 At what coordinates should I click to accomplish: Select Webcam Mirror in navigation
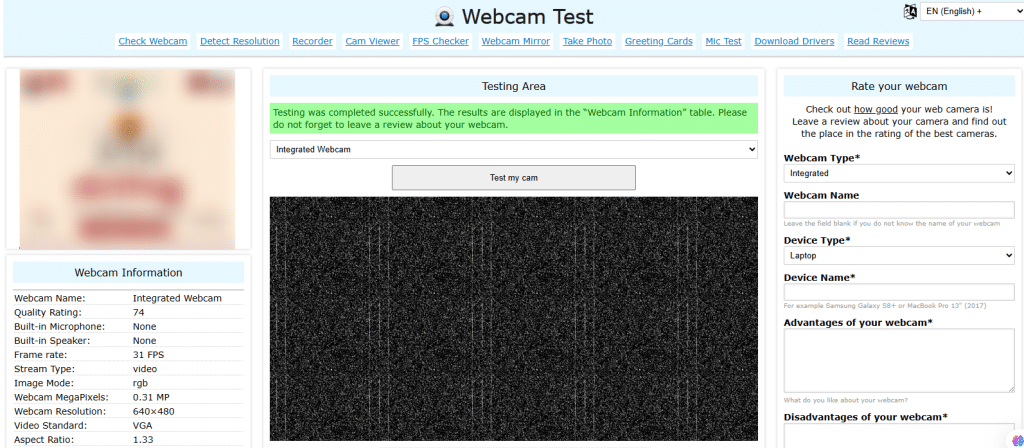[x=515, y=41]
